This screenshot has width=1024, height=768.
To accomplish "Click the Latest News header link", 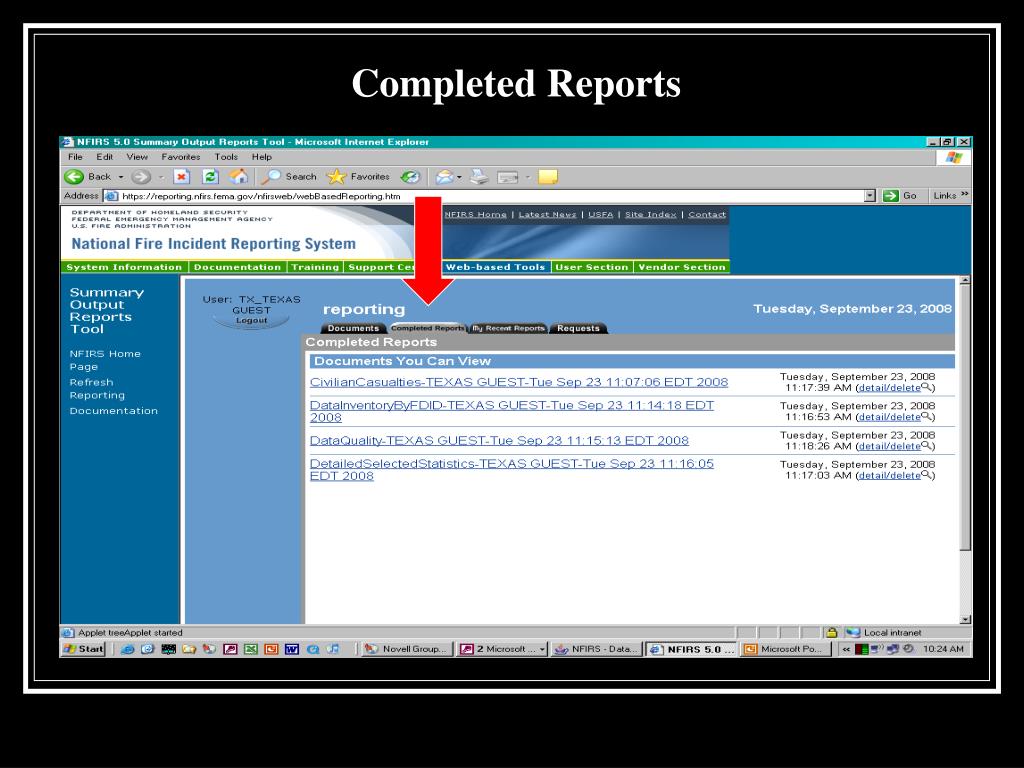I will tap(547, 214).
